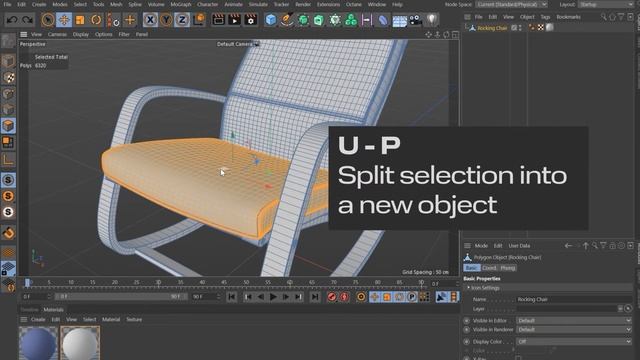Image resolution: width=640 pixels, height=360 pixels.
Task: Open the Simulate menu
Action: (x=258, y=4)
